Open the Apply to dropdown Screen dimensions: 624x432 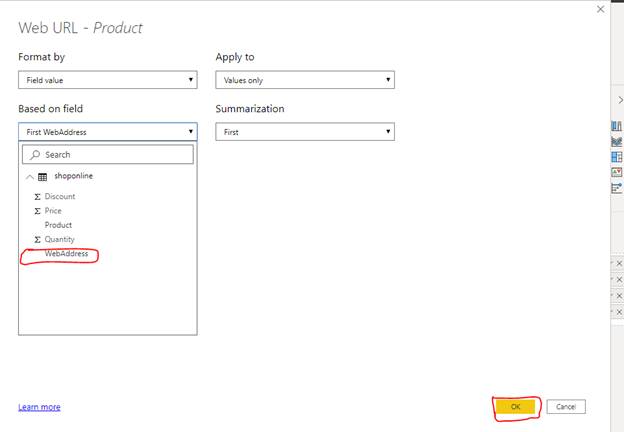pyautogui.click(x=305, y=80)
